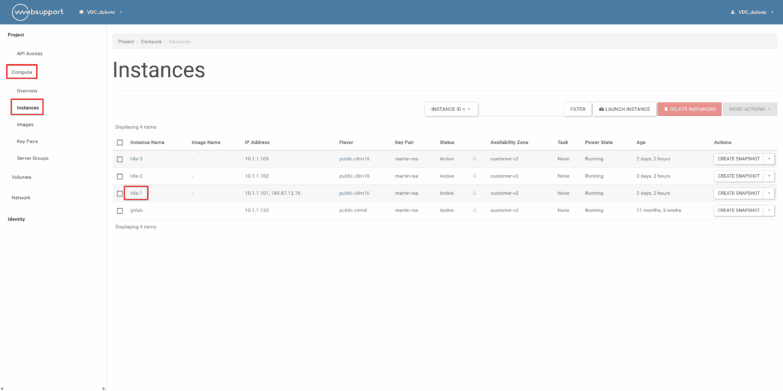Open actions dropdown arrow for k8s-3
The width and height of the screenshot is (783, 391).
tap(769, 159)
